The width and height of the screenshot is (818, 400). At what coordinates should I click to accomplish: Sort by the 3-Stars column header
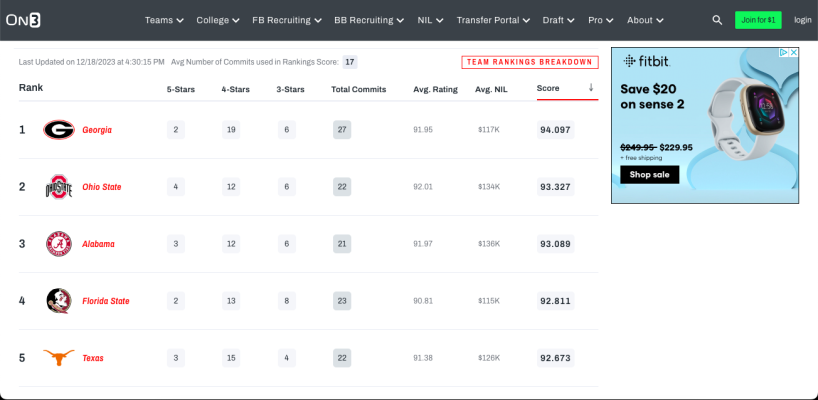pyautogui.click(x=291, y=89)
